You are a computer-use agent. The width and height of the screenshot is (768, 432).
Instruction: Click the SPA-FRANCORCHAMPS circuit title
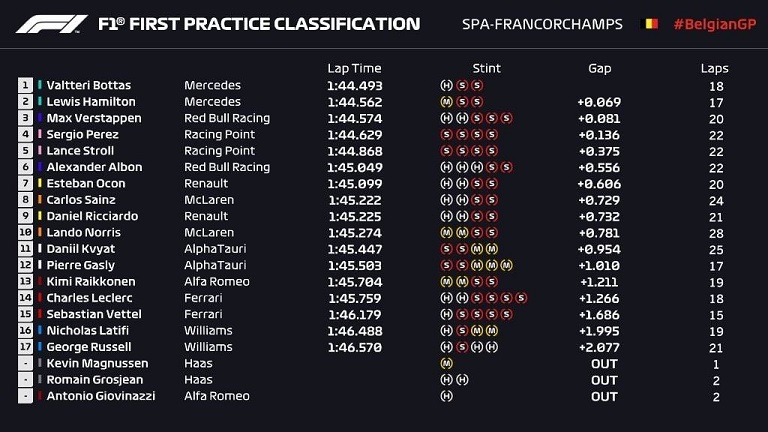tap(542, 24)
